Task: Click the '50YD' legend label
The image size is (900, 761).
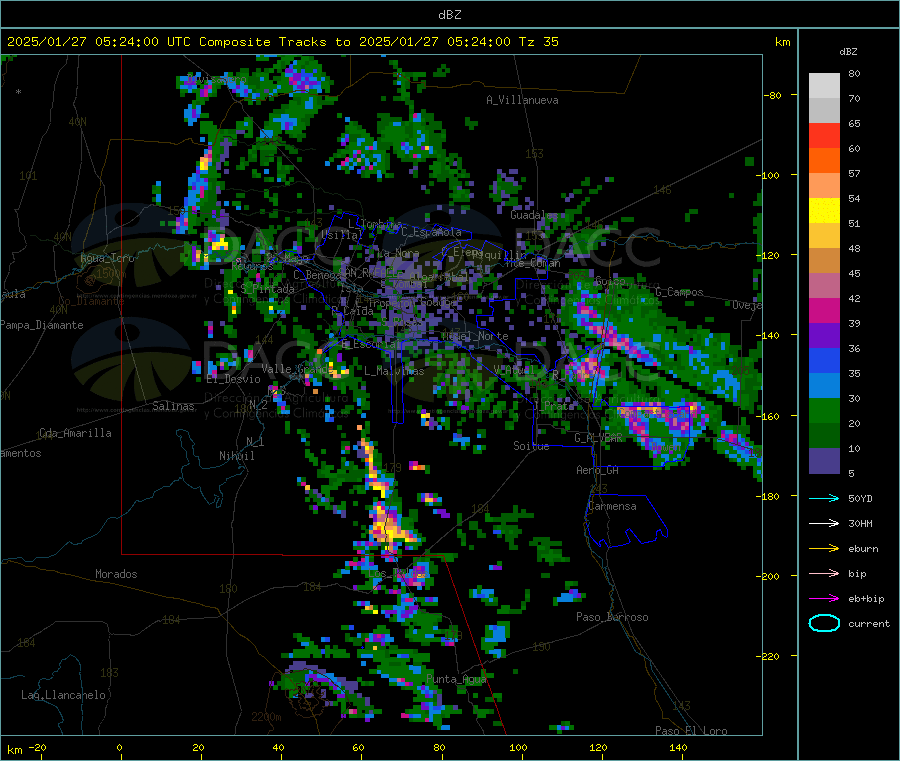Action: point(860,498)
